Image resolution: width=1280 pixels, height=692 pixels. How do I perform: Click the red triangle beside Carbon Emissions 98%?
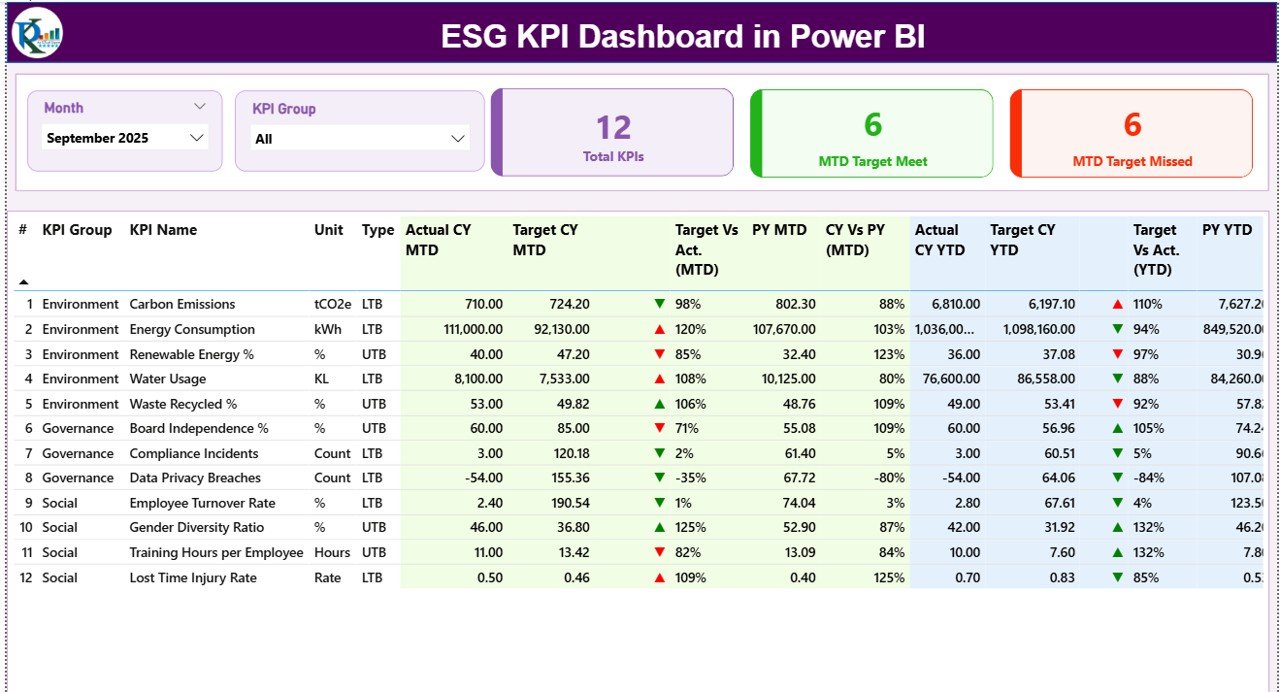click(657, 303)
